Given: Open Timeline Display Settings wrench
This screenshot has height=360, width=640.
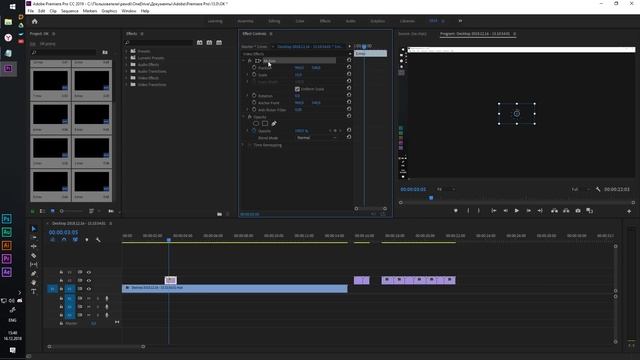Looking at the screenshot, I should pyautogui.click(x=98, y=240).
